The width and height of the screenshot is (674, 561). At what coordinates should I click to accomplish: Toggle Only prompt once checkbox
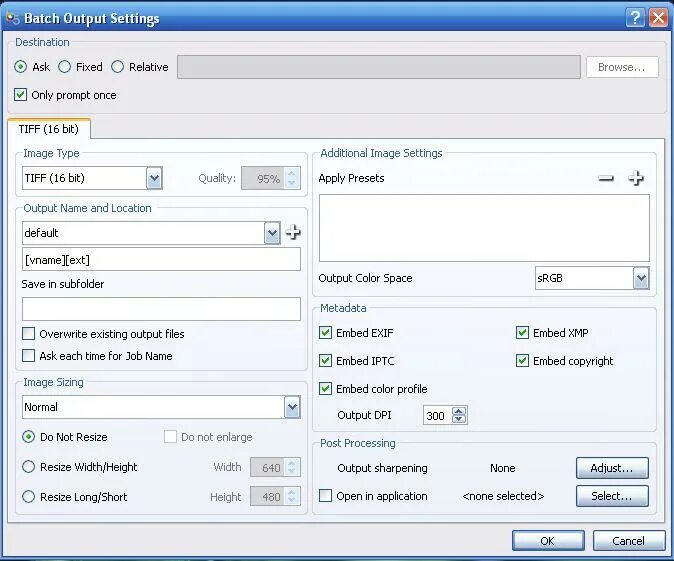[x=20, y=95]
